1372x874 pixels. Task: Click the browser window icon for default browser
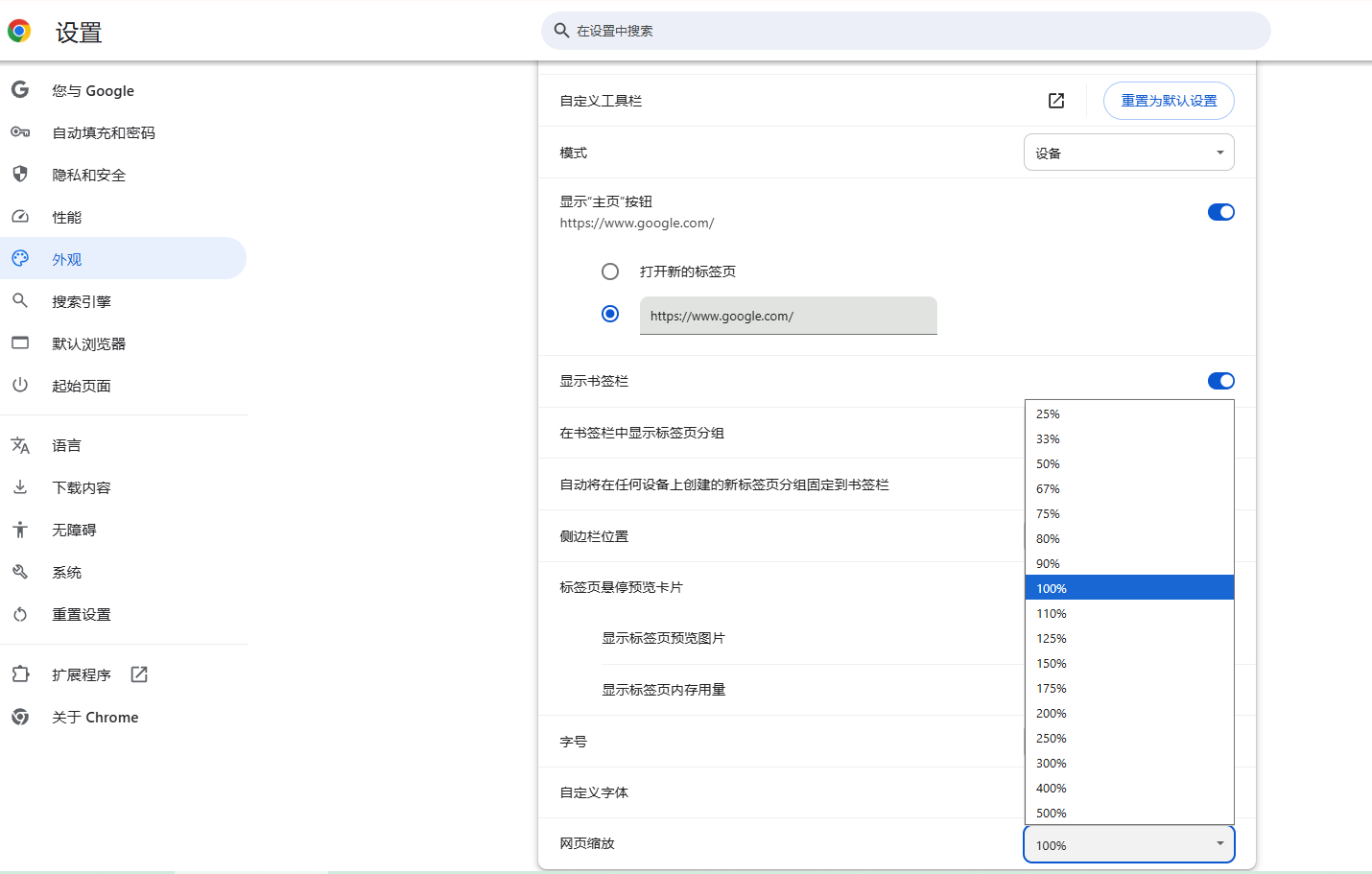point(20,343)
